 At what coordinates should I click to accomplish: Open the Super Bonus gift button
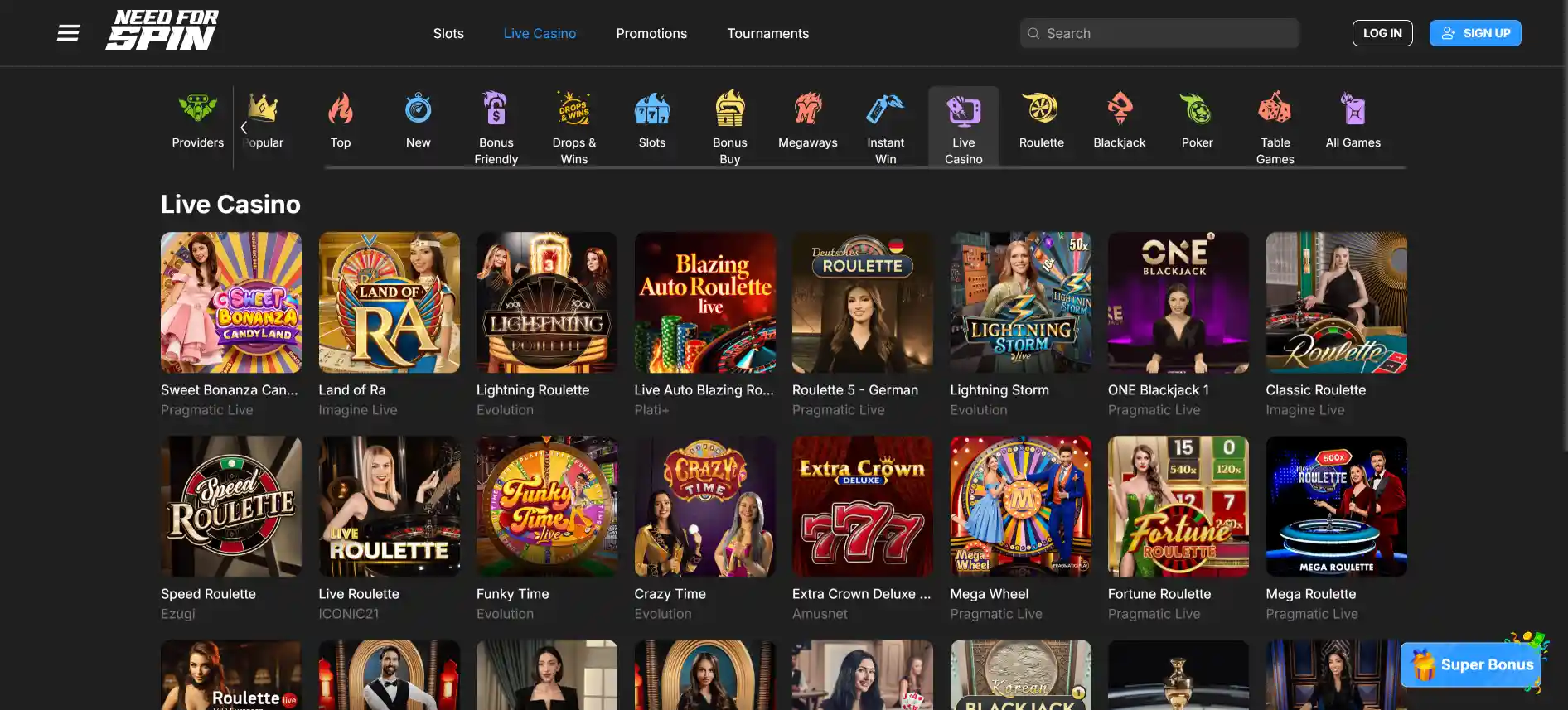click(1472, 664)
